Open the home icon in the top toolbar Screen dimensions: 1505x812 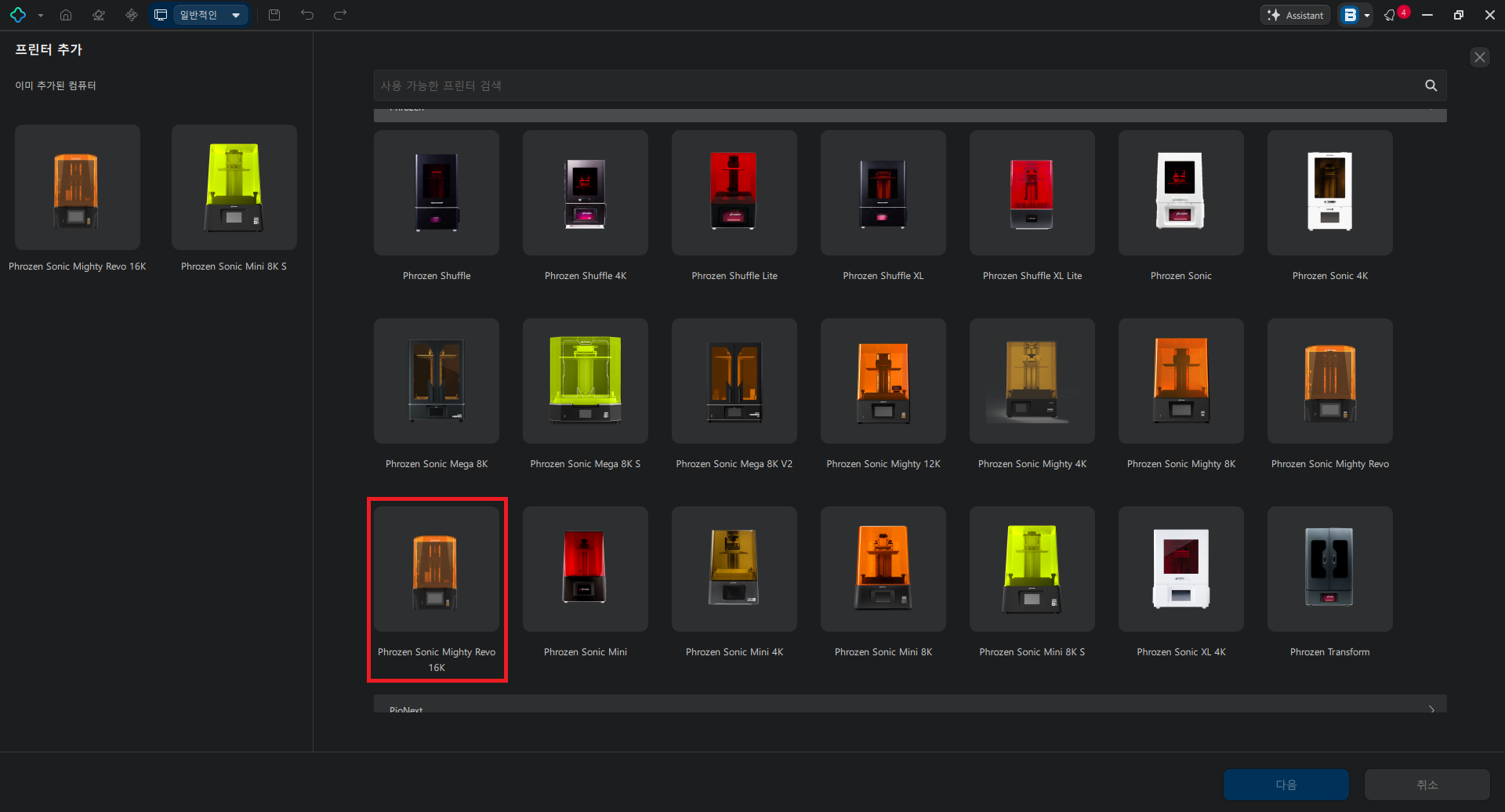[66, 15]
